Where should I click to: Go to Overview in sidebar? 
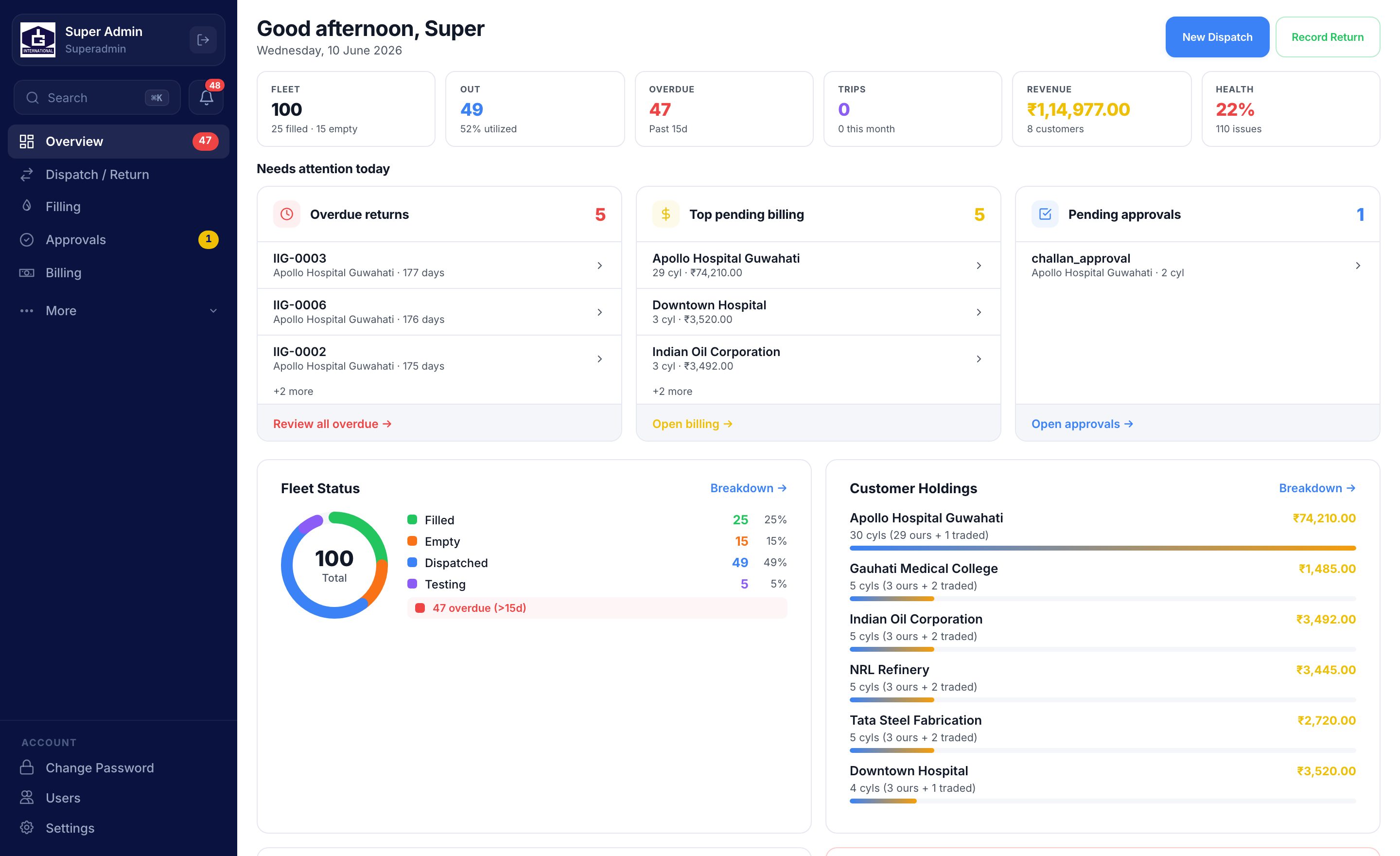point(119,142)
